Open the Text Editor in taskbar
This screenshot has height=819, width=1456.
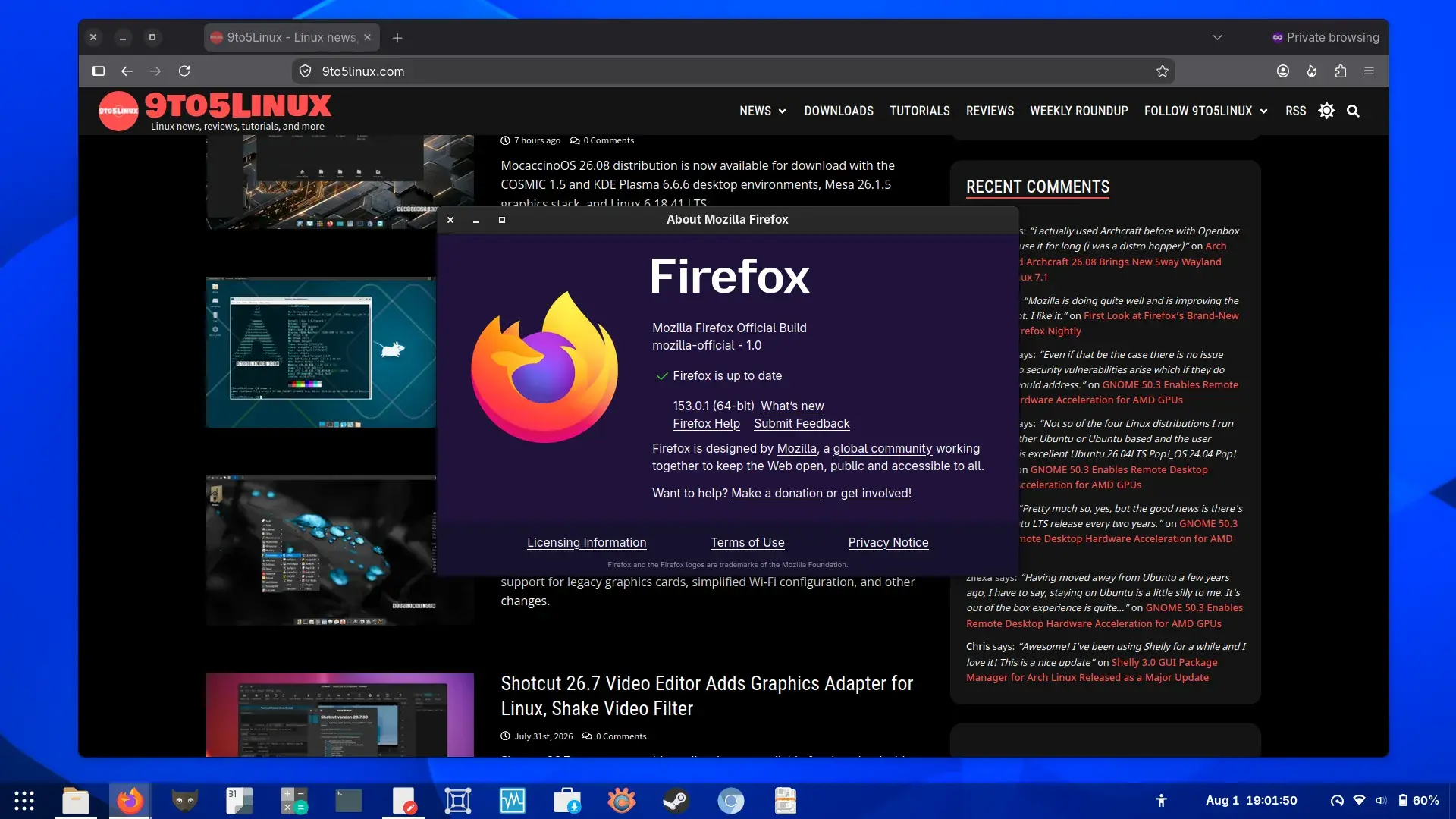click(403, 801)
